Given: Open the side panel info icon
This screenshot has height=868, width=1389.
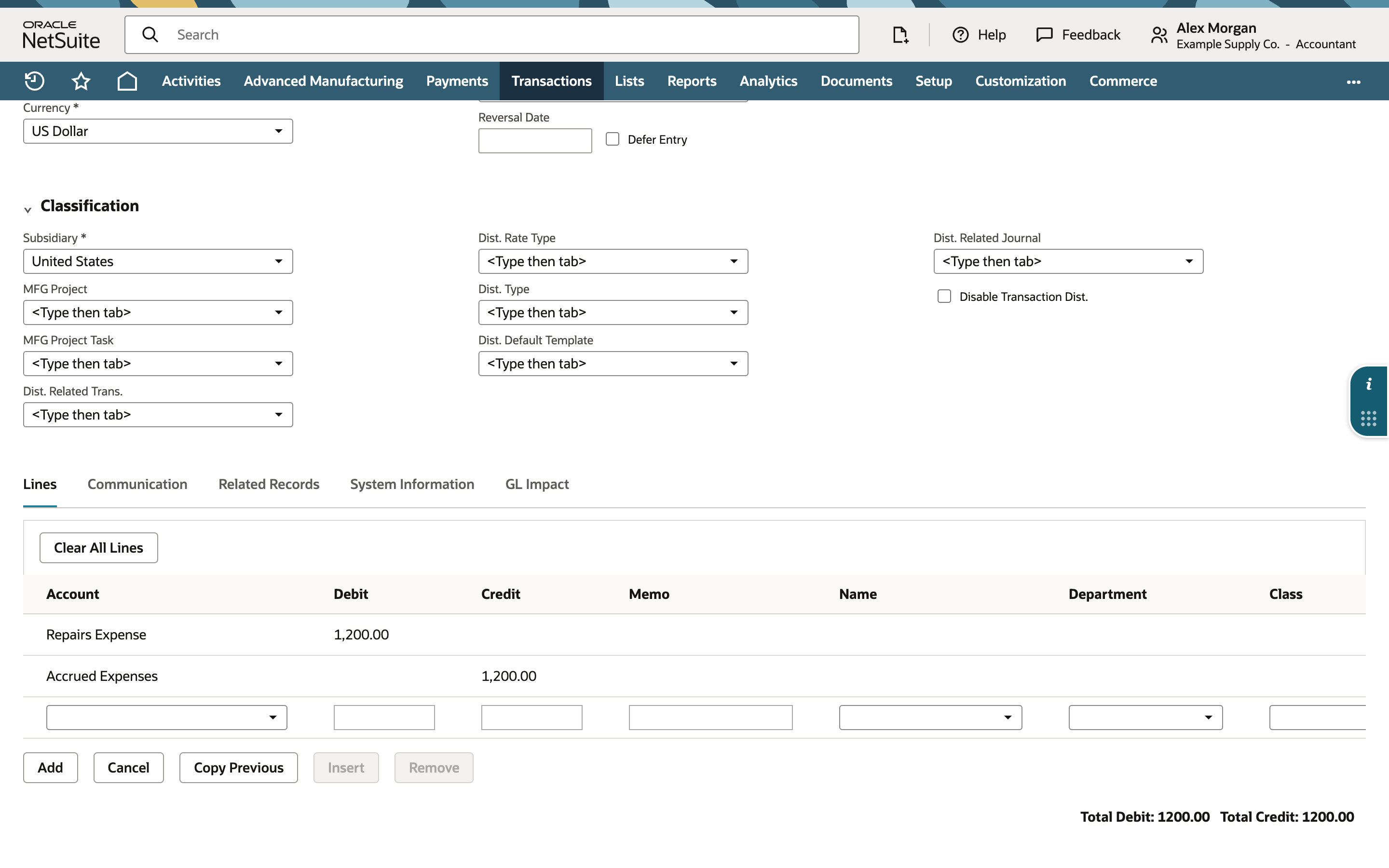Looking at the screenshot, I should pos(1369,384).
